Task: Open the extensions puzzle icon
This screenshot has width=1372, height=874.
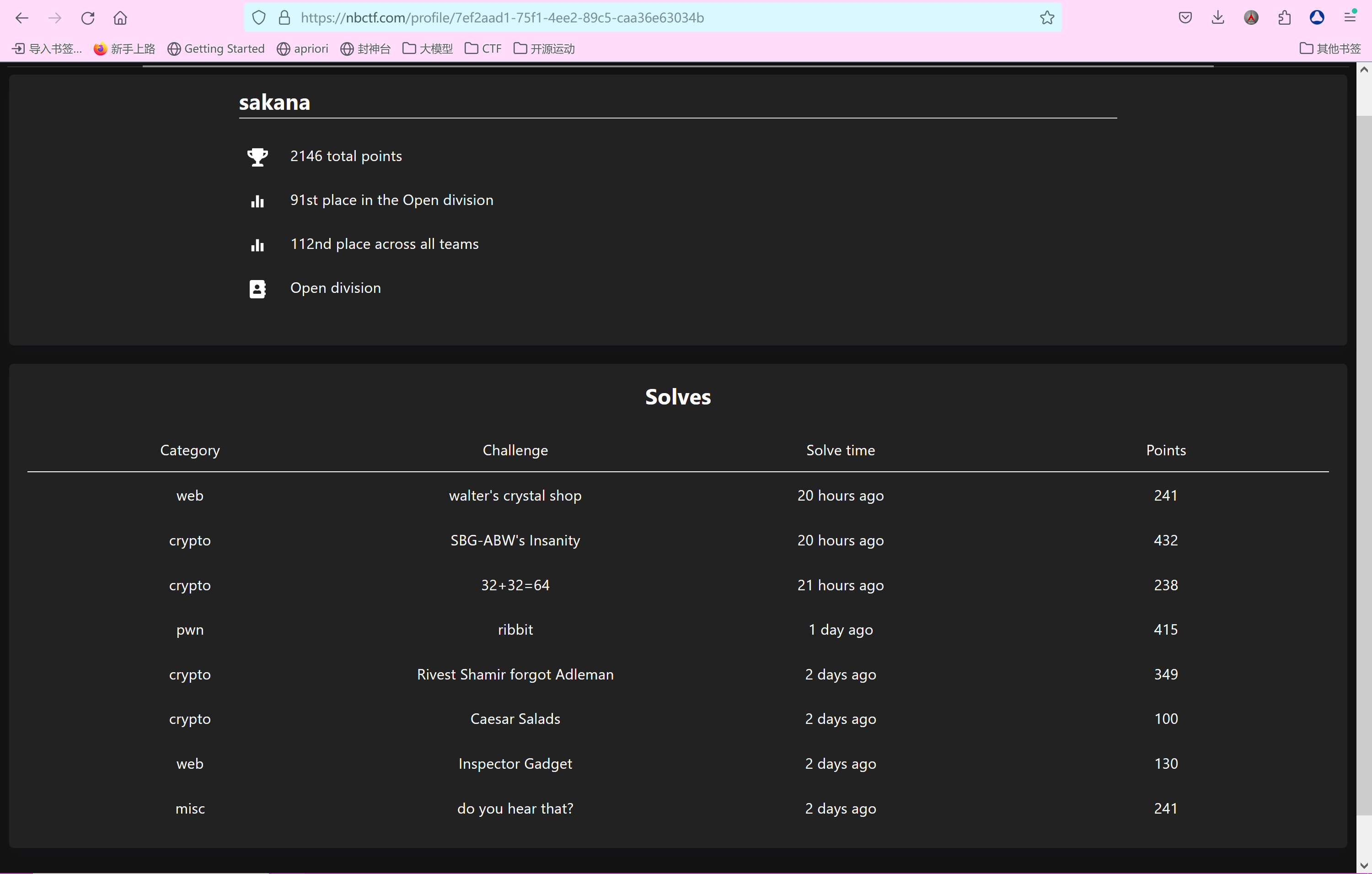Action: point(1284,18)
